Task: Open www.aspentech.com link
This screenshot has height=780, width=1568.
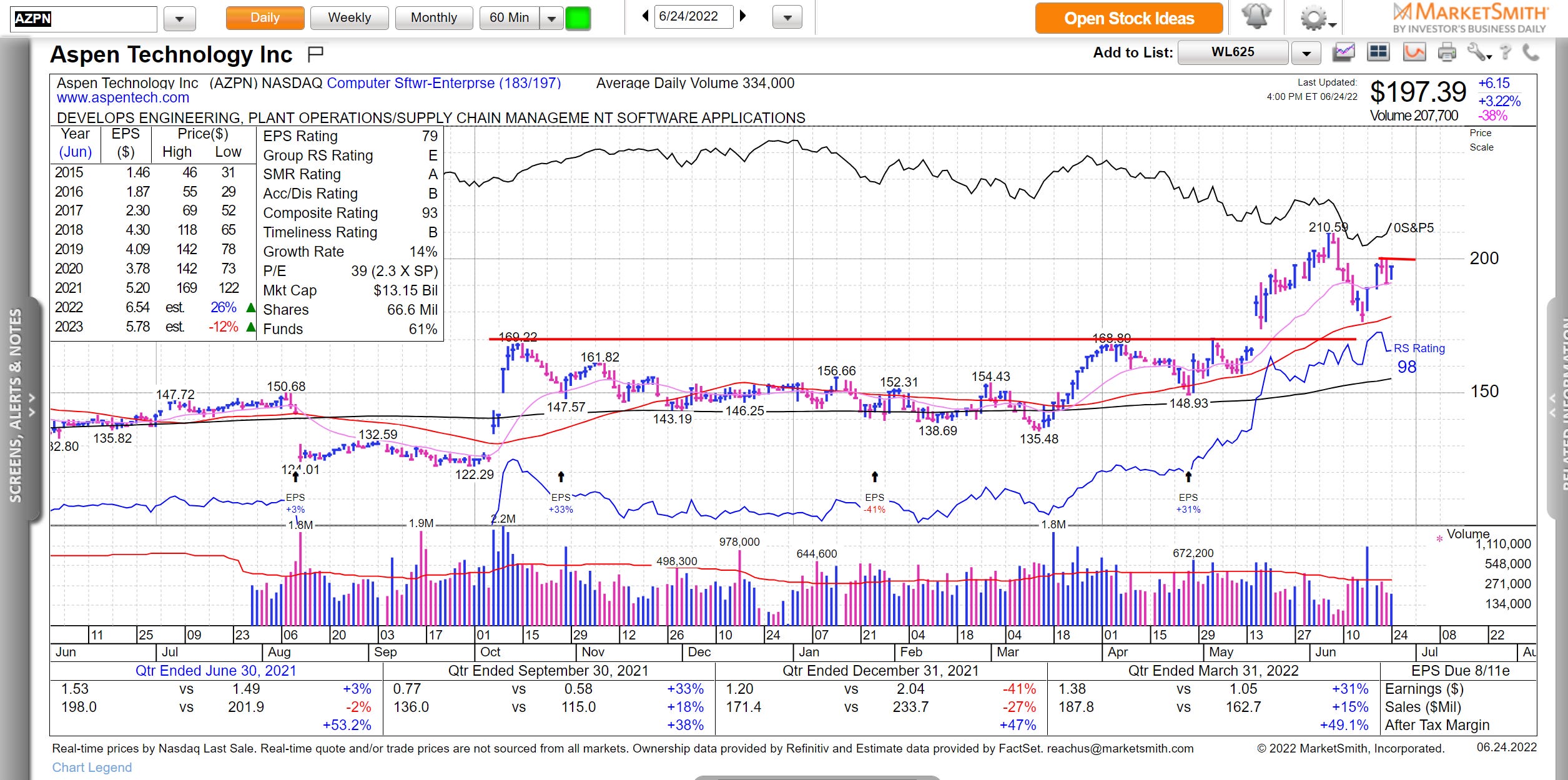Action: [x=123, y=98]
